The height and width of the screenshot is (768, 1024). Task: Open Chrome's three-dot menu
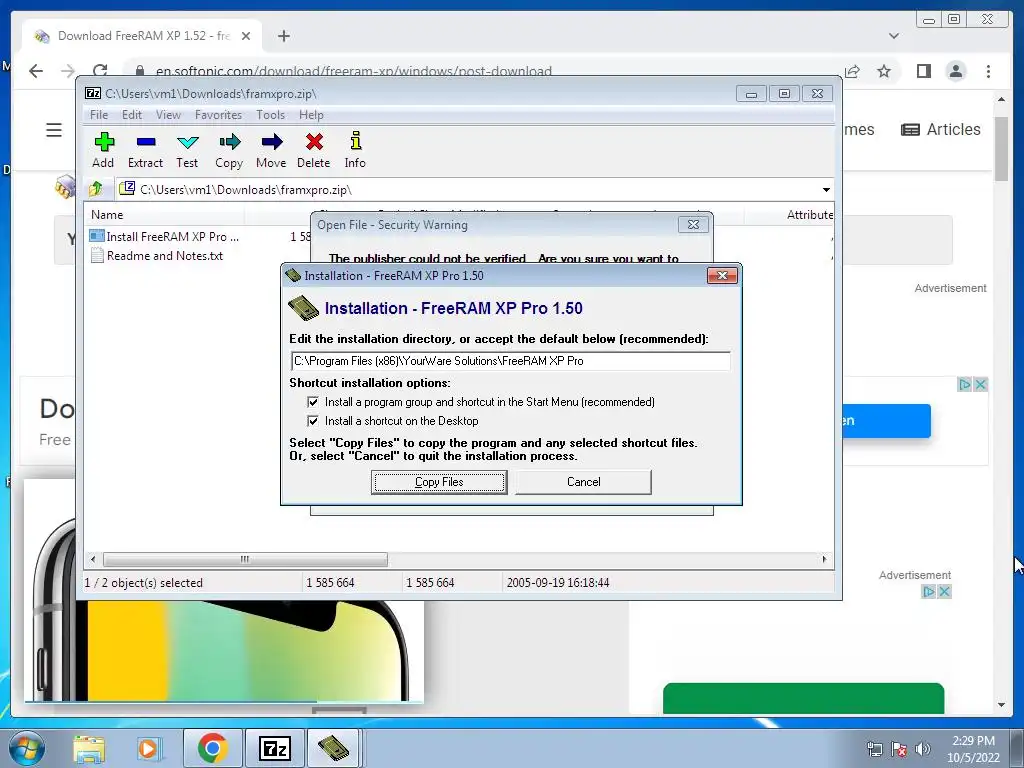click(988, 71)
